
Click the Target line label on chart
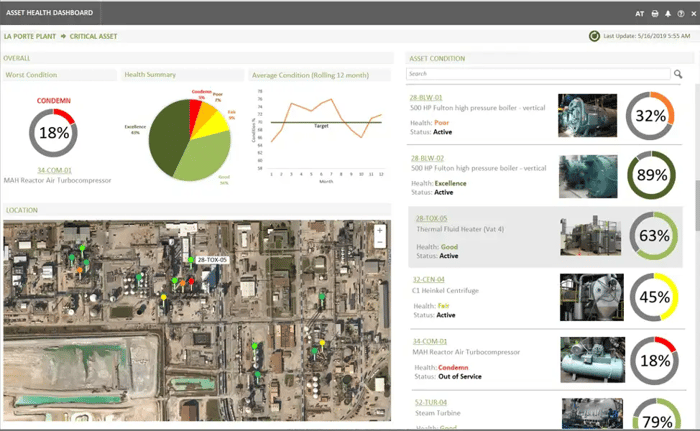coord(321,126)
